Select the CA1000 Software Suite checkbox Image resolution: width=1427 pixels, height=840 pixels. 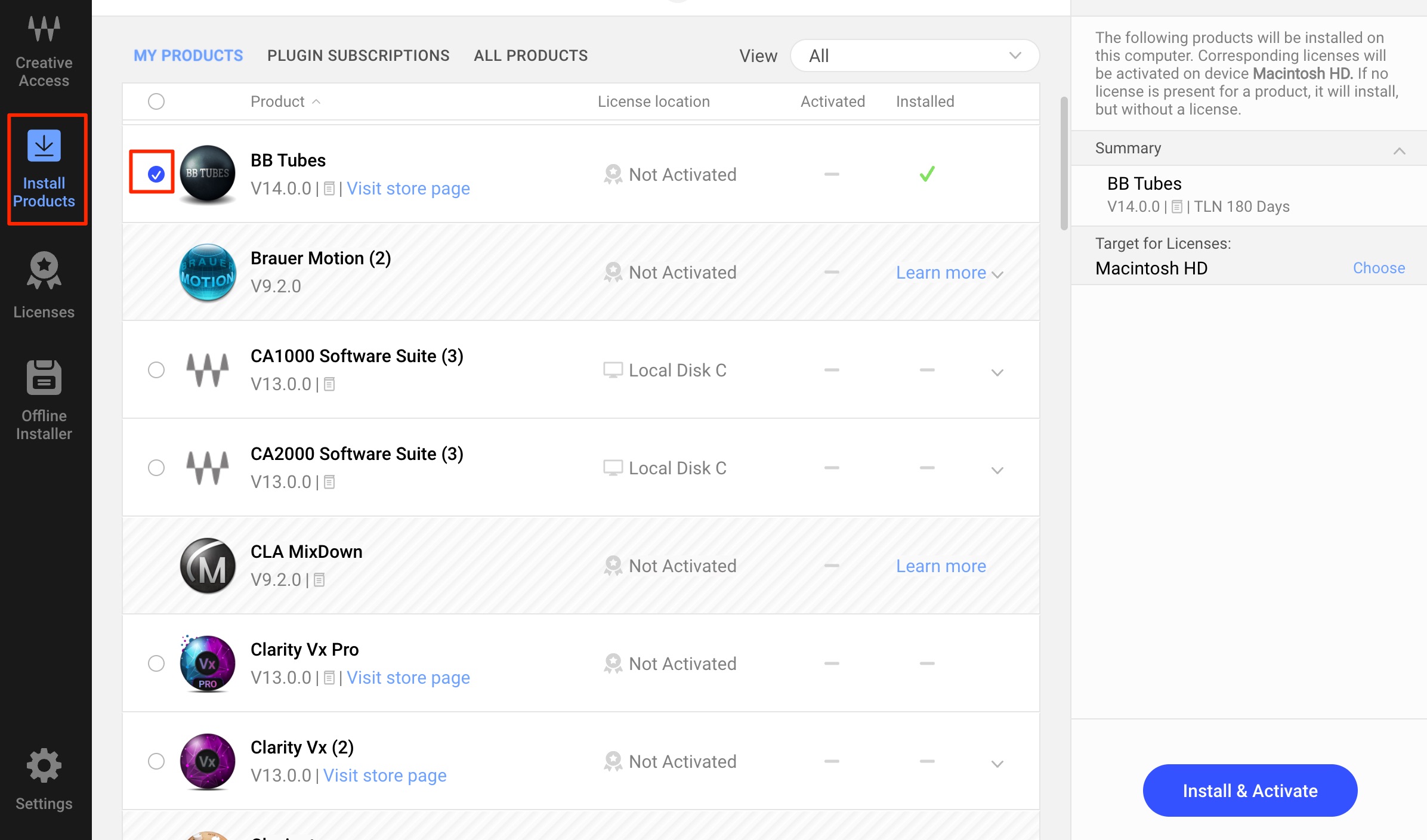coord(156,370)
